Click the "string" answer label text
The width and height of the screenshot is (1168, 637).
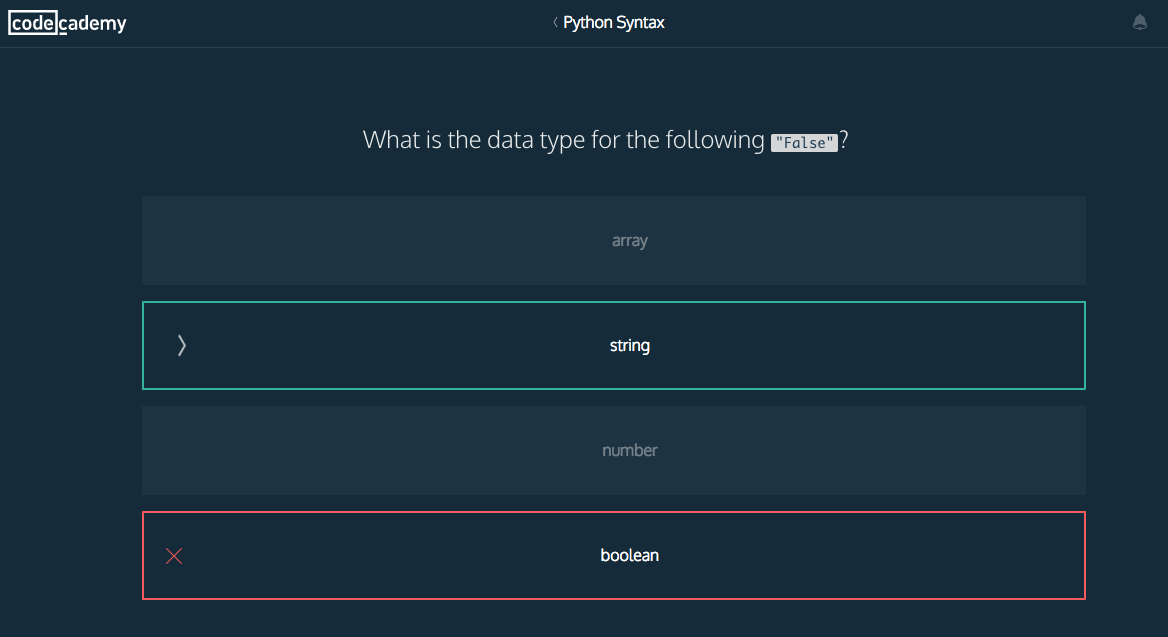pyautogui.click(x=630, y=346)
